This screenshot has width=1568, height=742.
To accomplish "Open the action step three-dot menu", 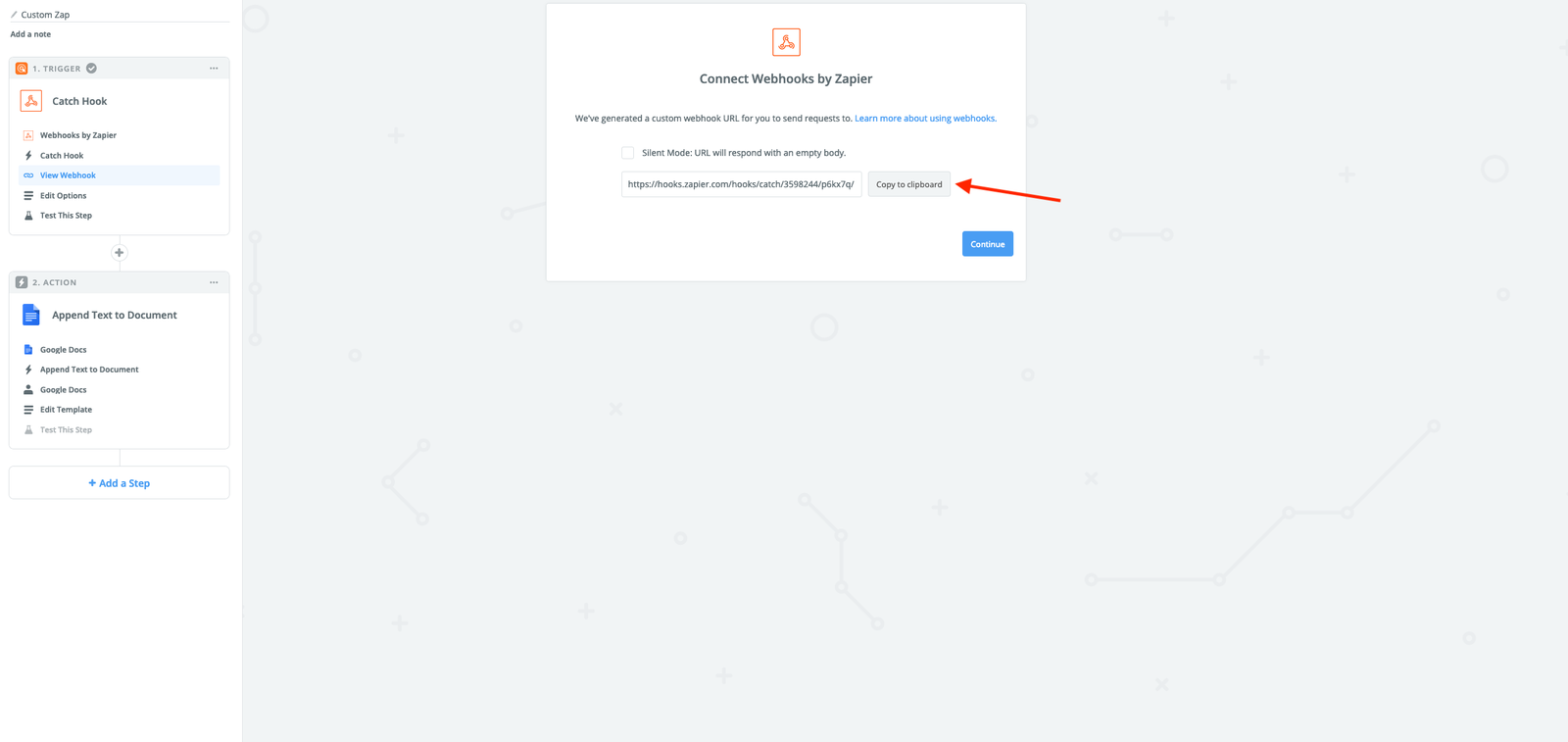I will tap(214, 282).
